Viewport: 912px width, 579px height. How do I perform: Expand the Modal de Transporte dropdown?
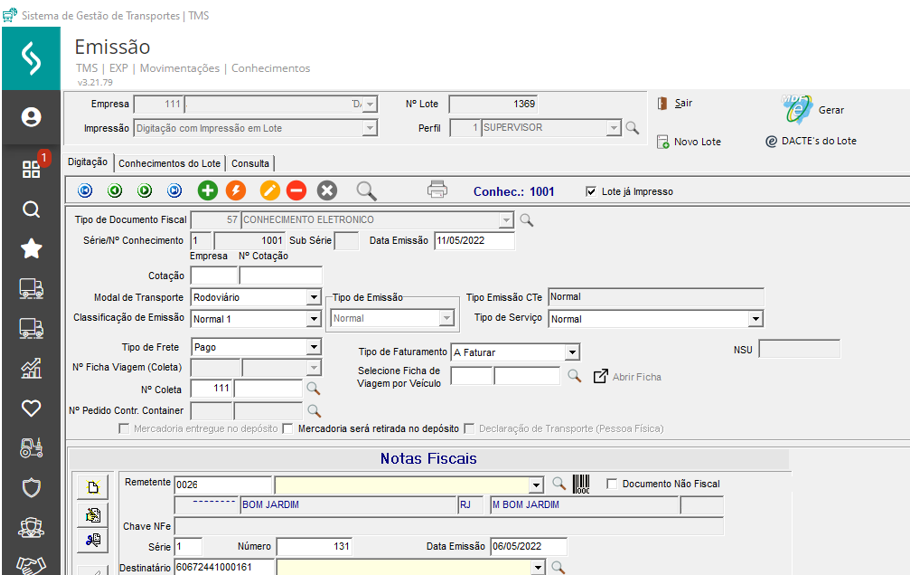click(313, 297)
